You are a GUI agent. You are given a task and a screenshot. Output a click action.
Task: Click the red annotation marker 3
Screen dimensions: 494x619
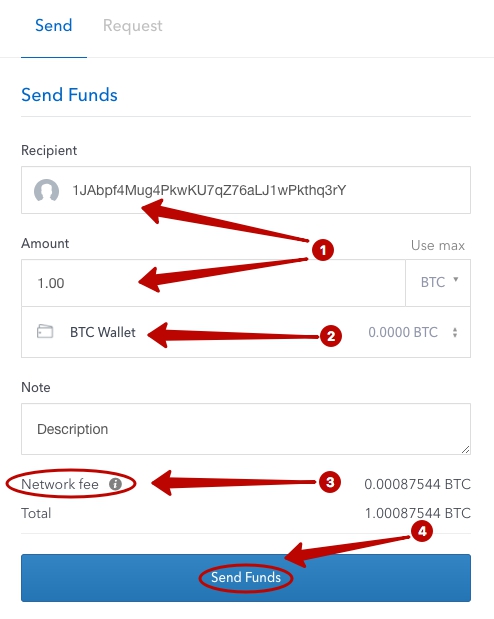coord(330,482)
